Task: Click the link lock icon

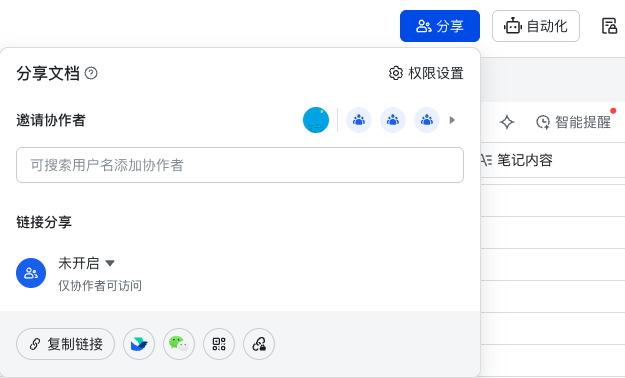Action: point(259,344)
